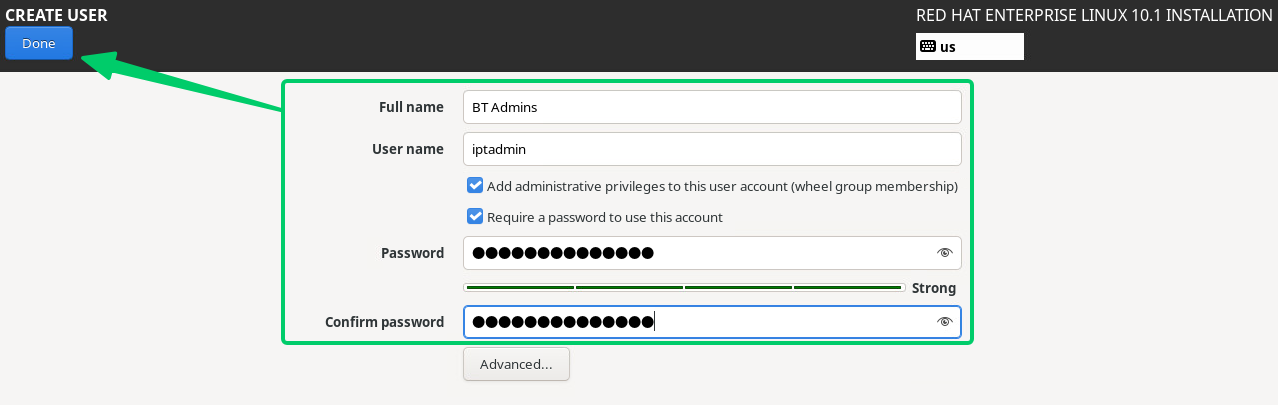
Task: Reveal confirm password with its eye icon
Action: 944,322
